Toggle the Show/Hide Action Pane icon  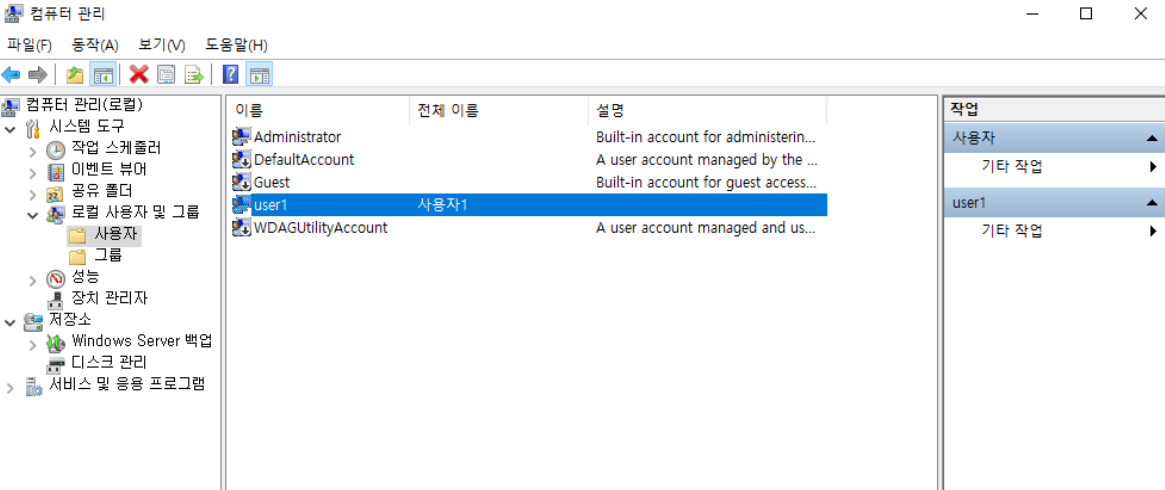pyautogui.click(x=259, y=74)
